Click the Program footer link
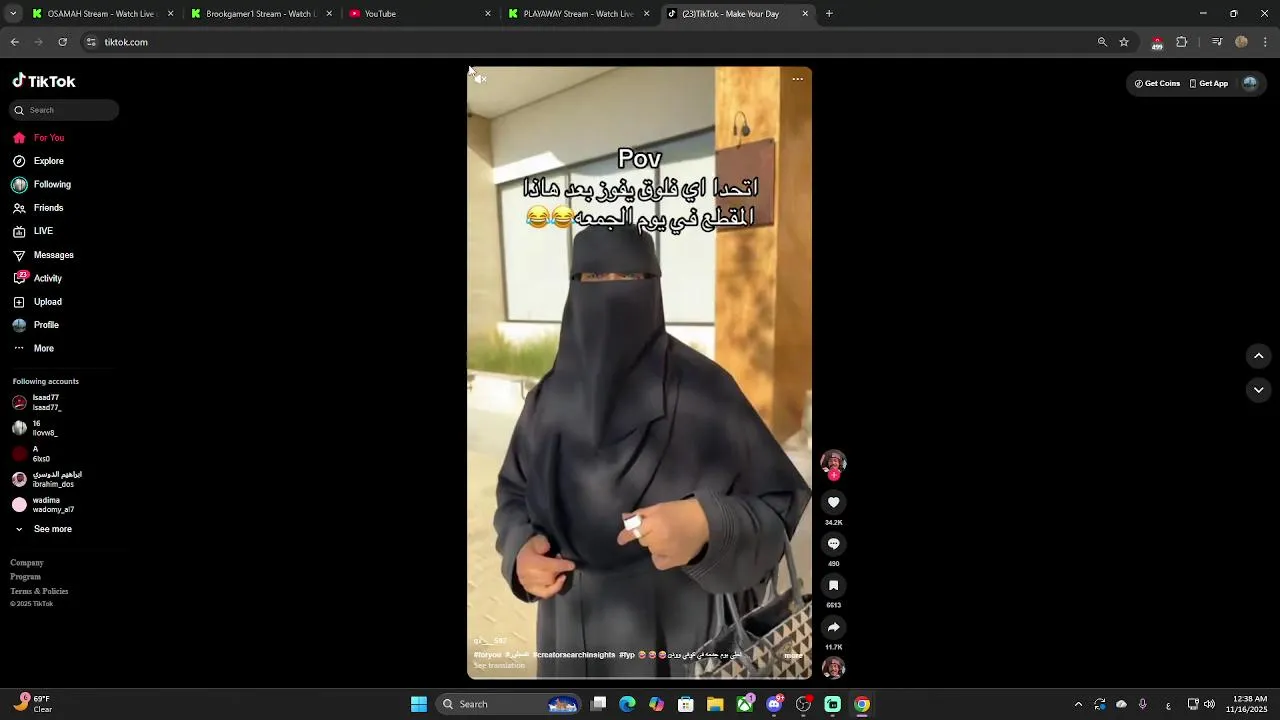The image size is (1280, 720). (x=26, y=577)
